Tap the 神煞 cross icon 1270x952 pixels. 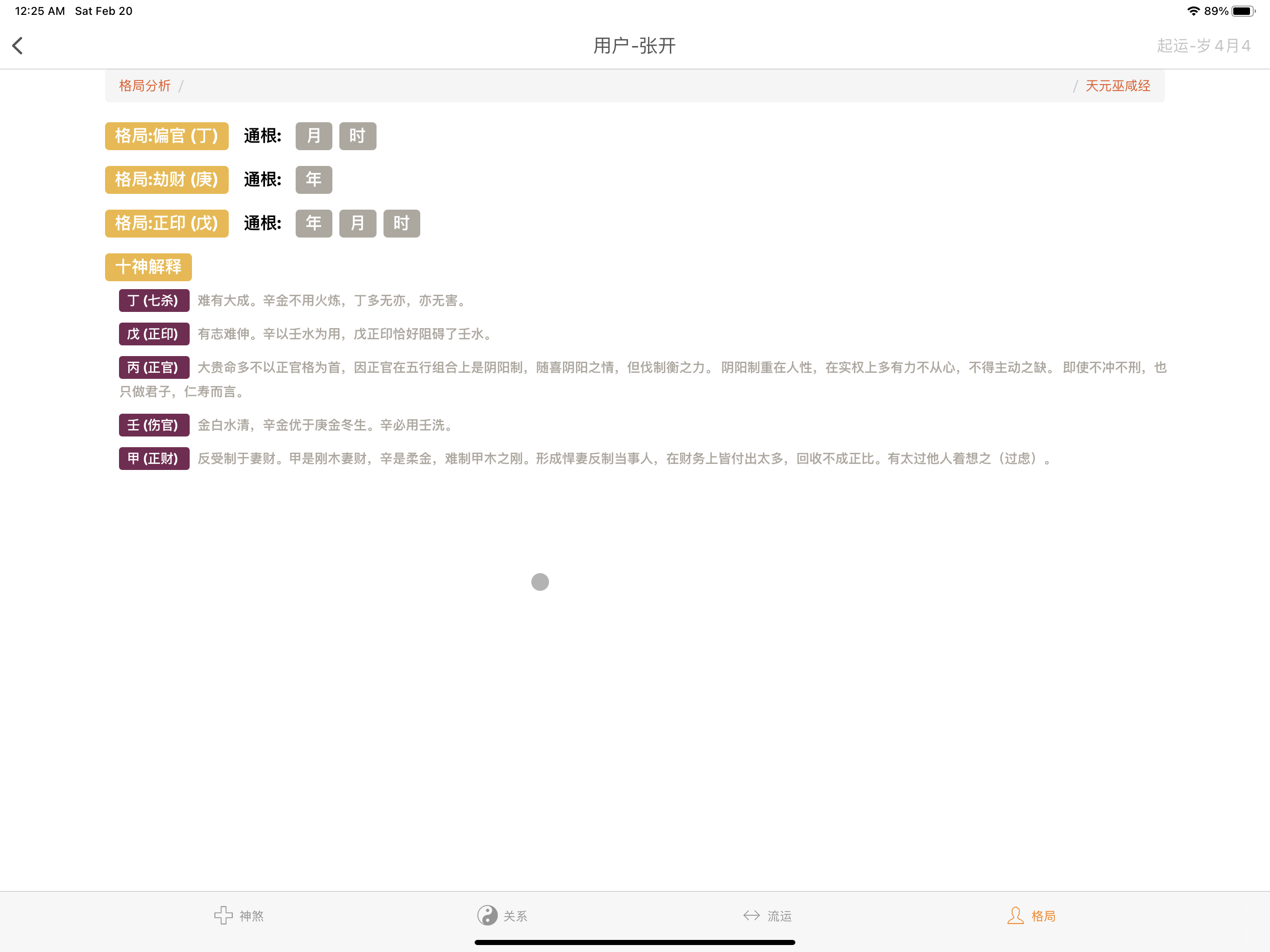pyautogui.click(x=223, y=915)
